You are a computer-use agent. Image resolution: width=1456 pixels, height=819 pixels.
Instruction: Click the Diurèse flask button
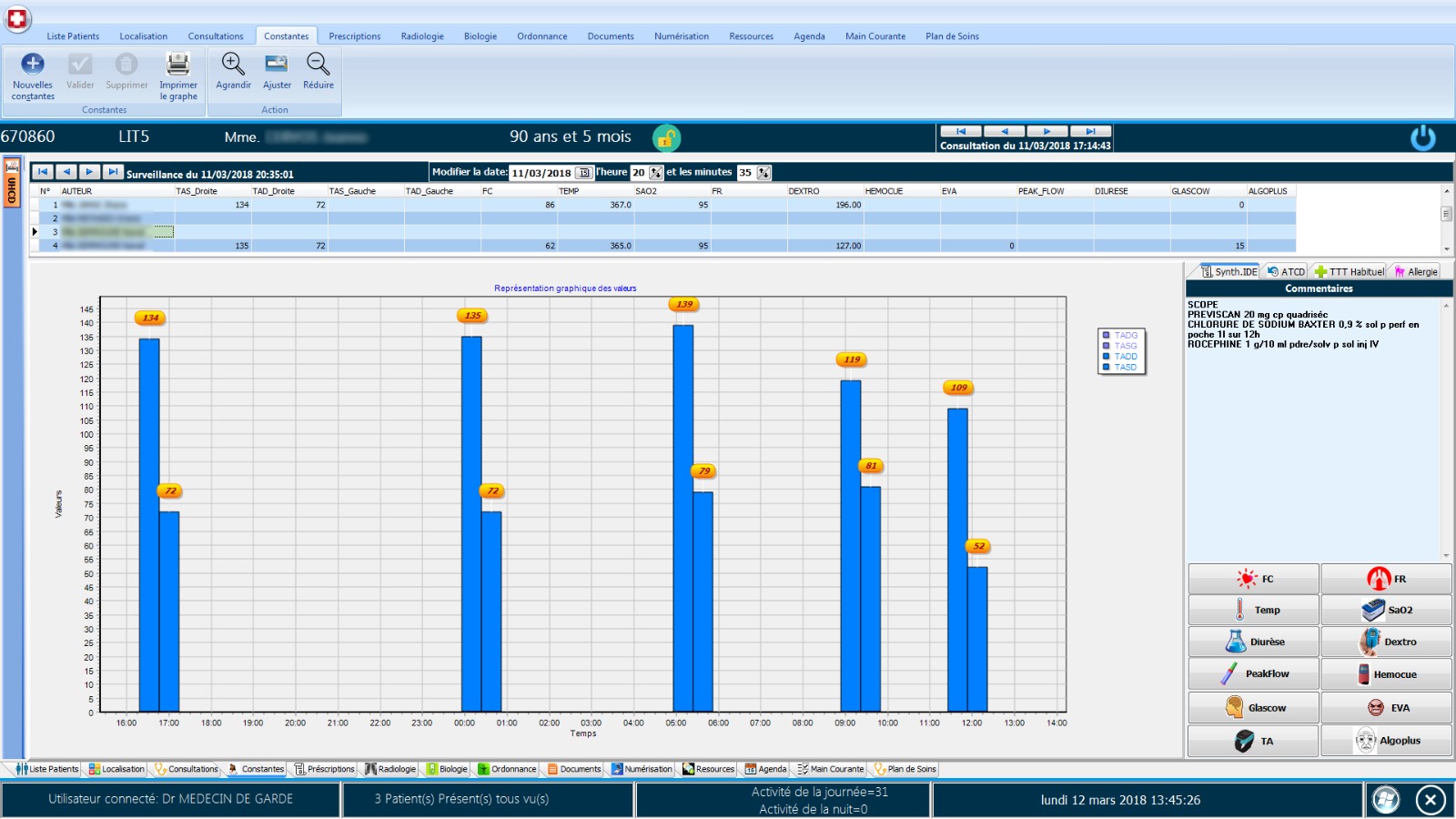pyautogui.click(x=1253, y=642)
